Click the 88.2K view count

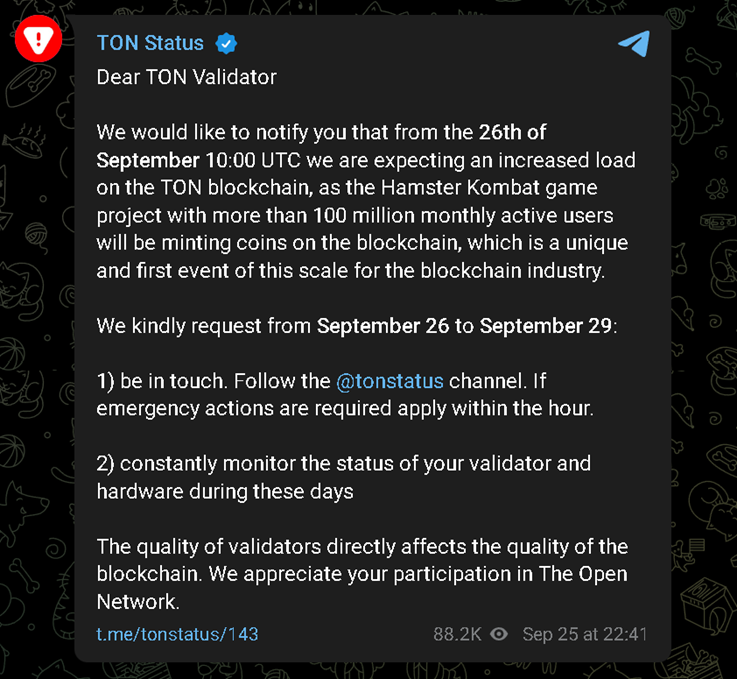click(457, 634)
